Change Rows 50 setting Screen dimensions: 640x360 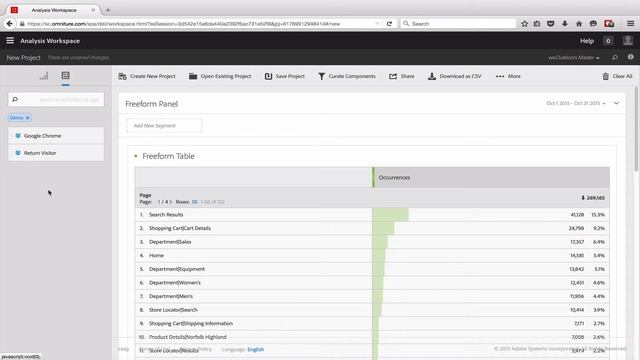tap(195, 202)
